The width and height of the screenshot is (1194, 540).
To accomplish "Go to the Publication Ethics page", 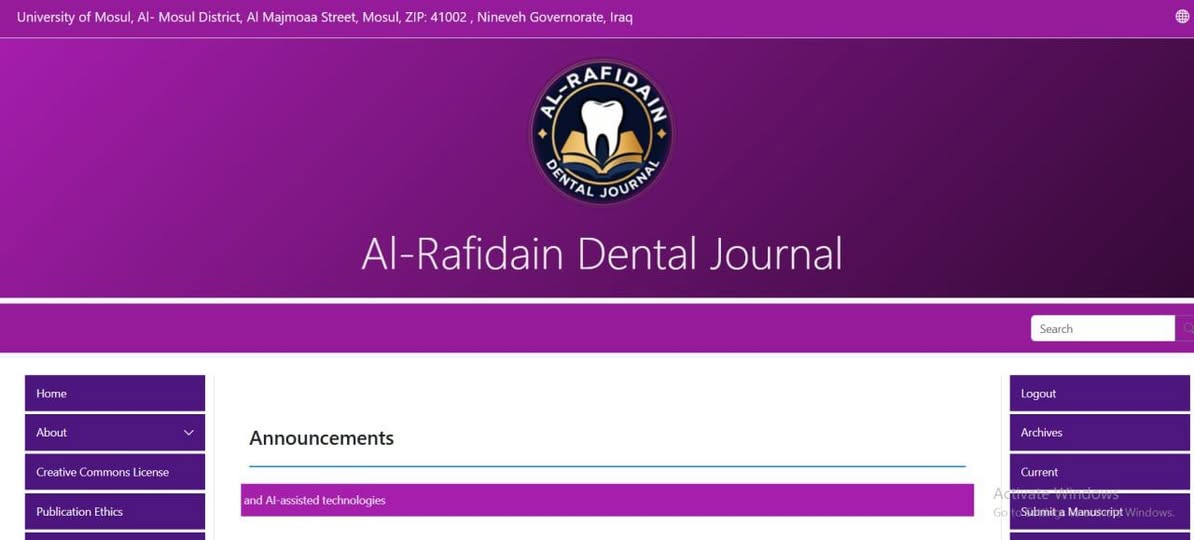I will pos(114,511).
